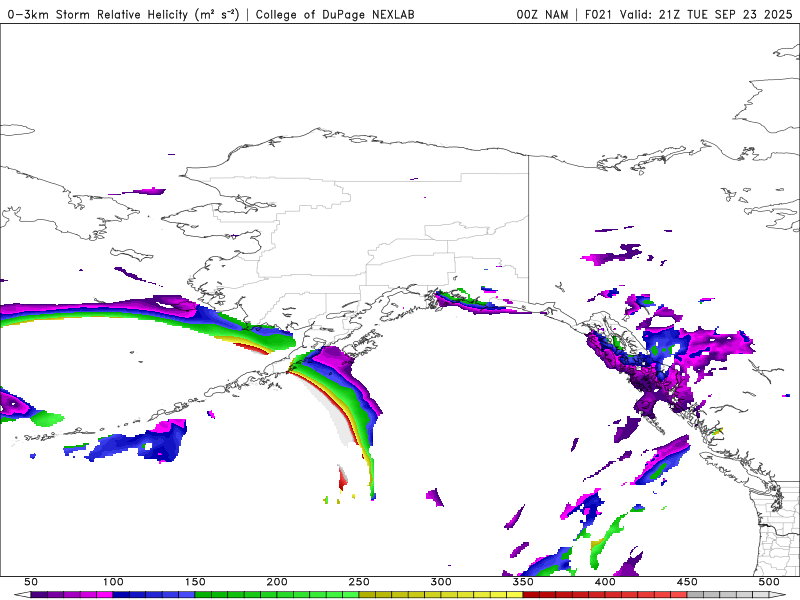Click the '200' color scale tick label
This screenshot has width=800, height=600.
point(277,582)
